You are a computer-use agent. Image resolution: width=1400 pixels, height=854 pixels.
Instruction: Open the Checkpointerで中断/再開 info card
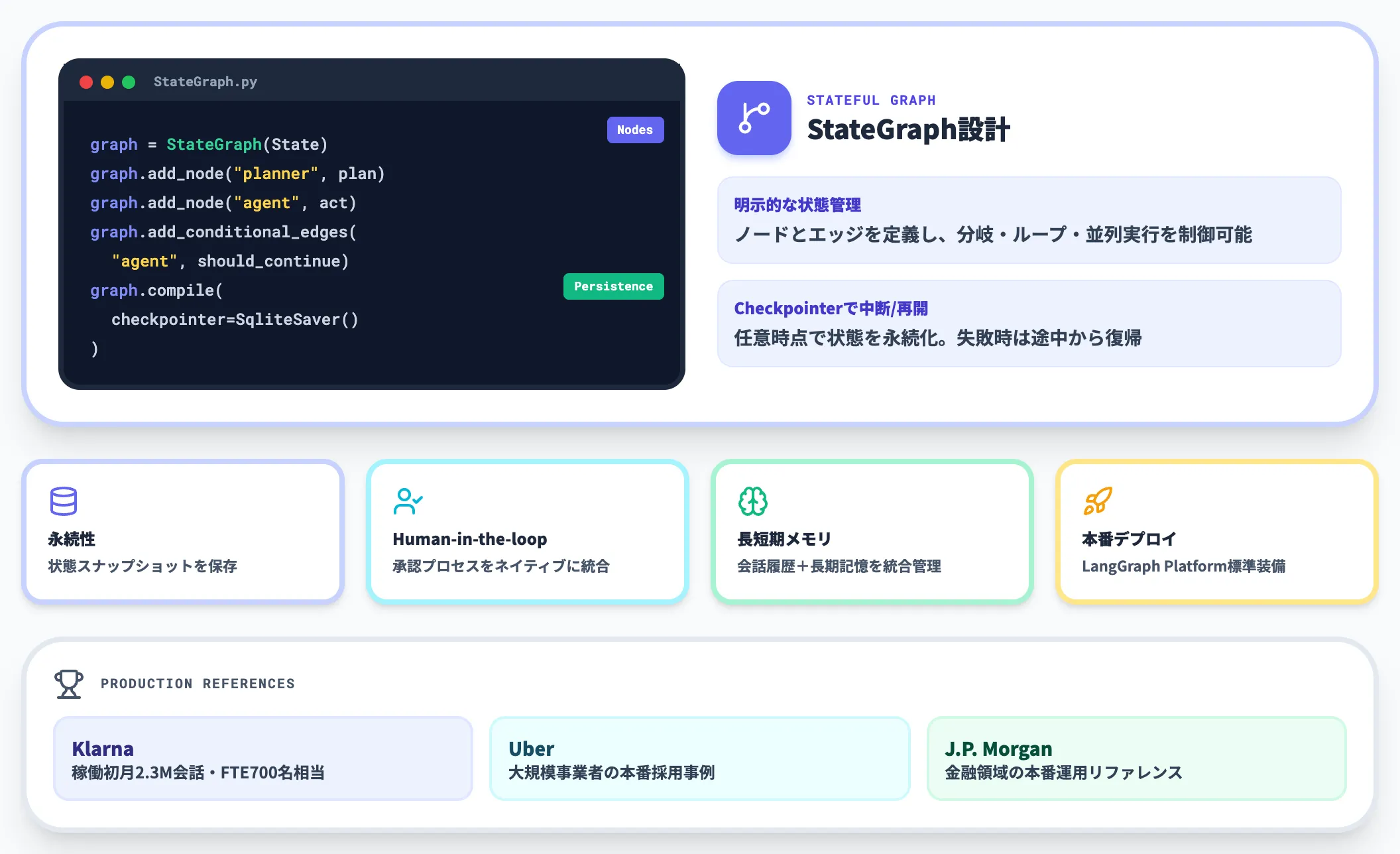pos(1029,324)
